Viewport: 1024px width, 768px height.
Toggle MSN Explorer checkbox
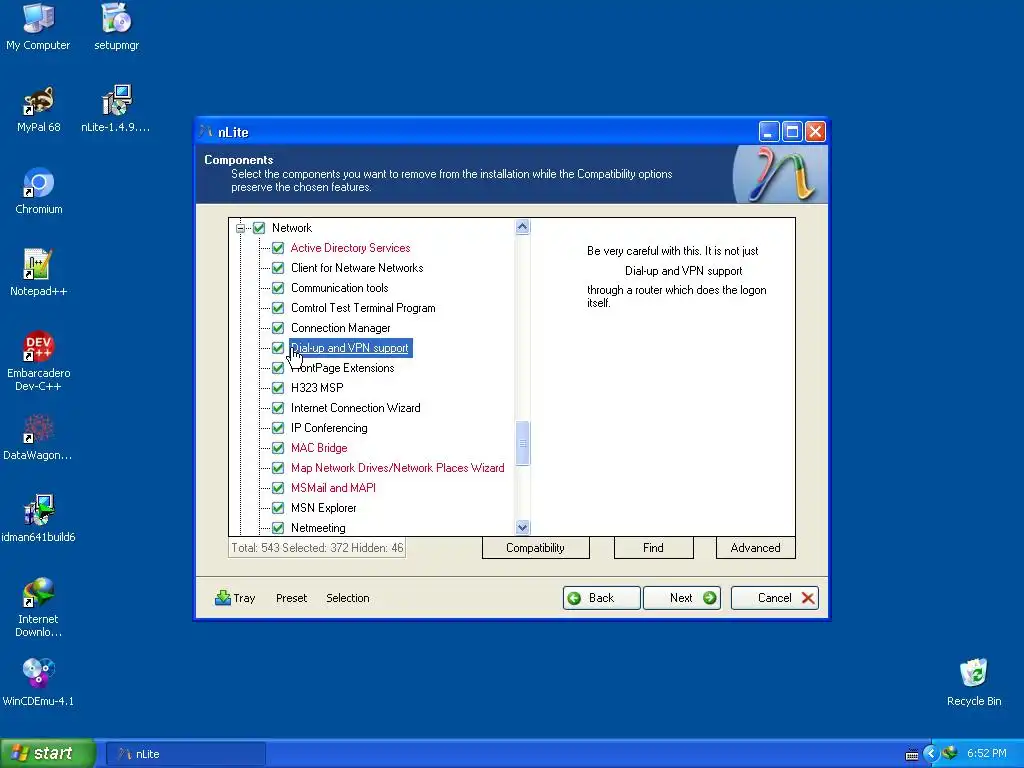click(x=278, y=508)
